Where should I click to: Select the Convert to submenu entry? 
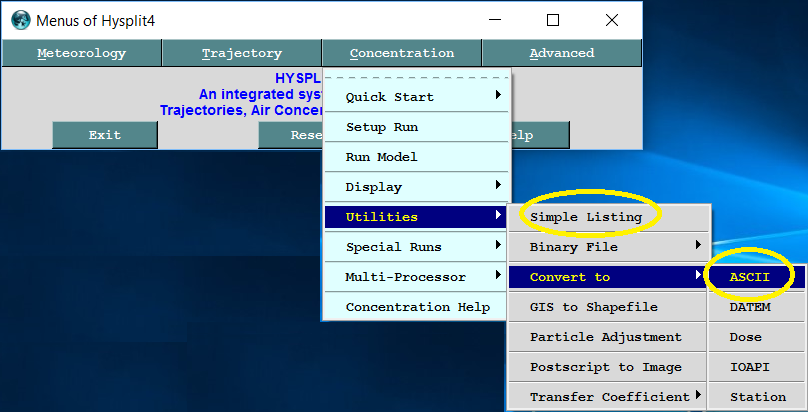point(607,277)
